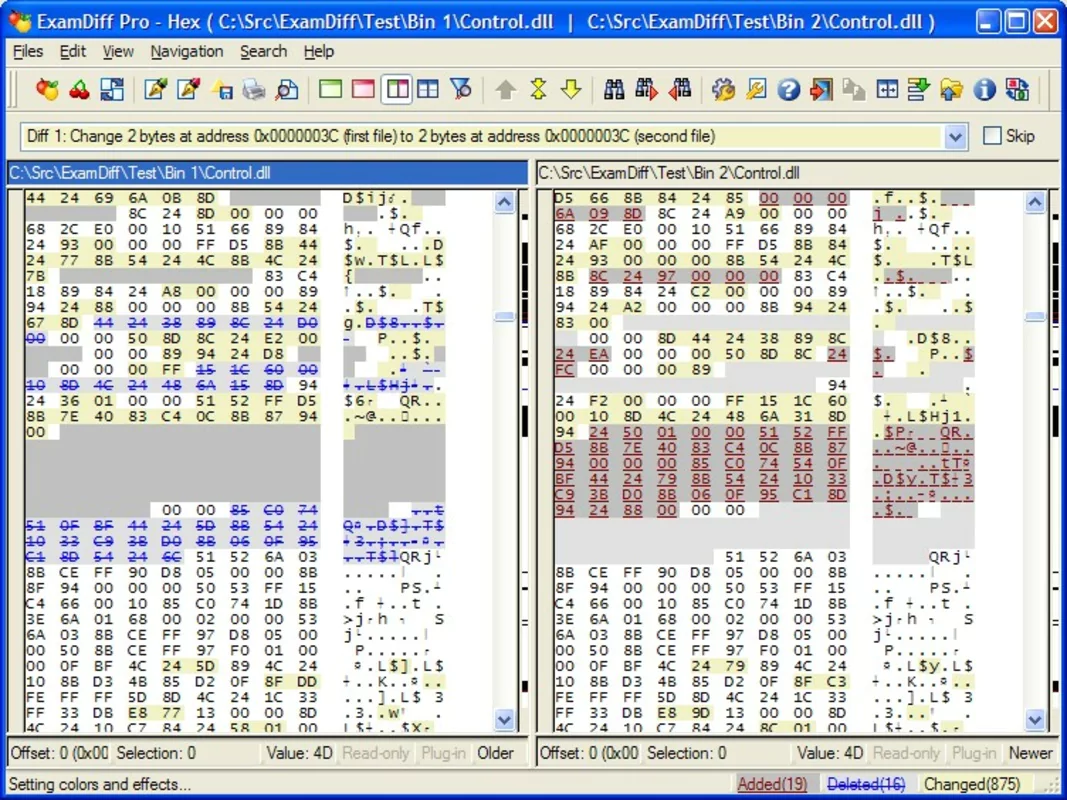Activate the Find binoculars icon
This screenshot has width=1067, height=800.
(615, 90)
